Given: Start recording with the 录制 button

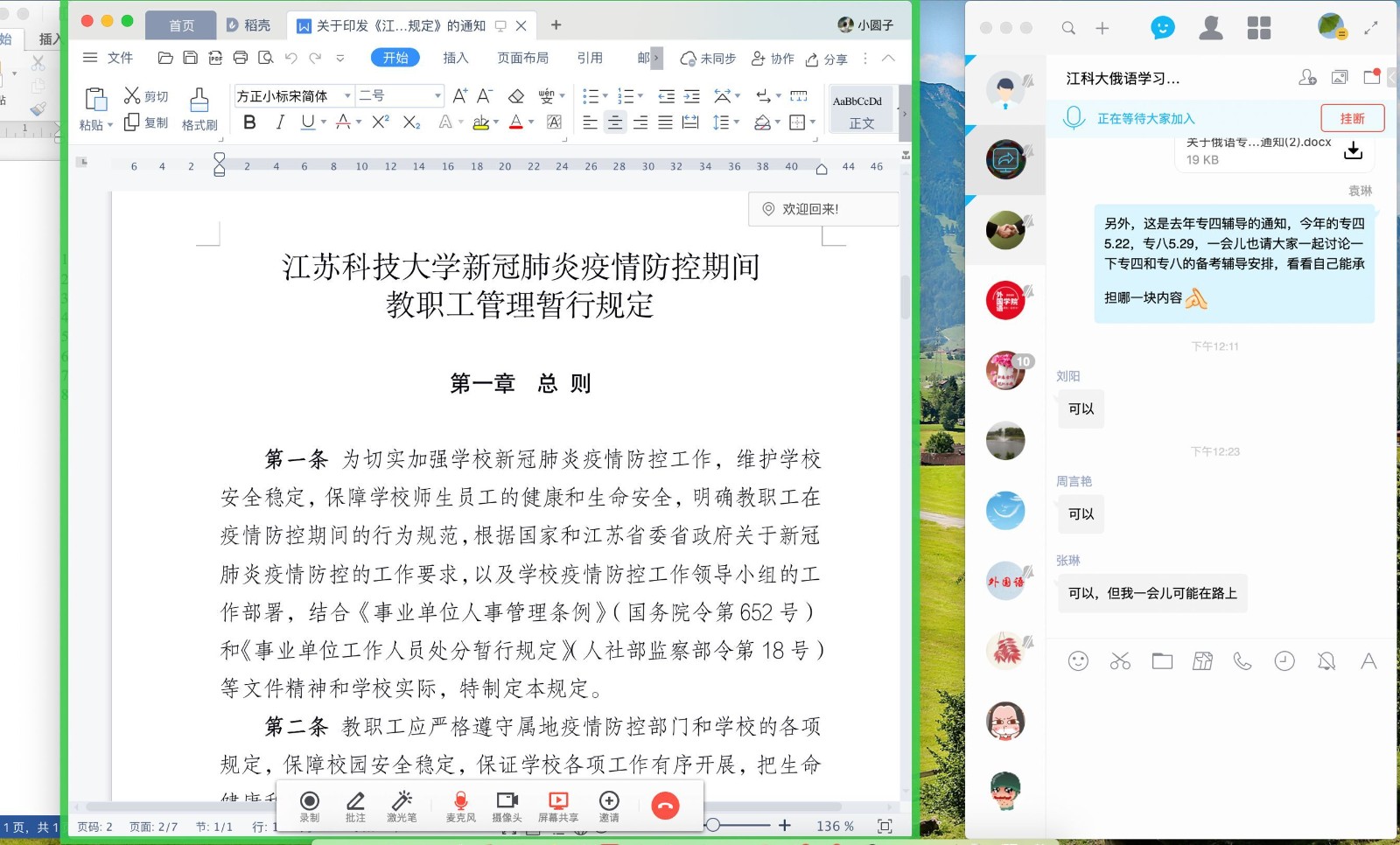Looking at the screenshot, I should click(310, 805).
